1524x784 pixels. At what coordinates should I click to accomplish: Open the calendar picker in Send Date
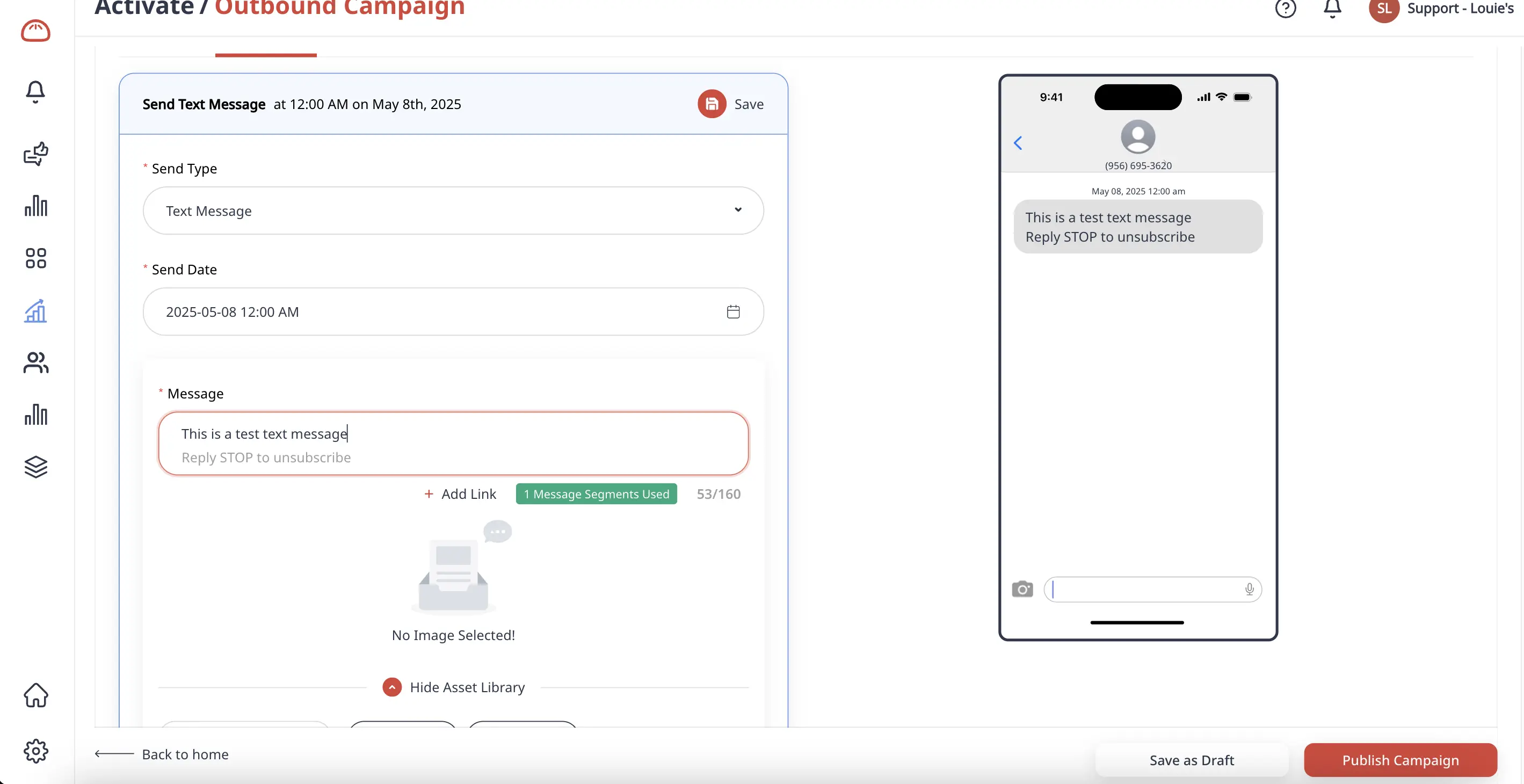pyautogui.click(x=733, y=312)
